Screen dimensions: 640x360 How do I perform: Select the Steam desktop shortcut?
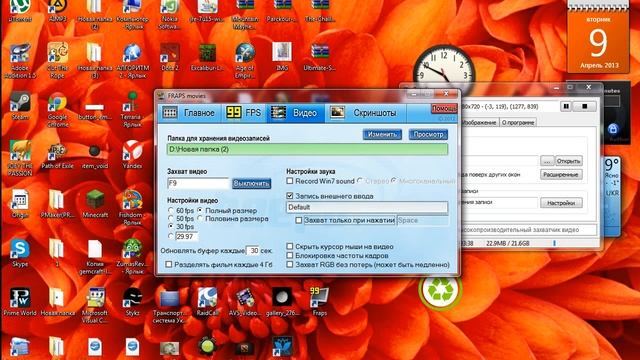coord(20,106)
